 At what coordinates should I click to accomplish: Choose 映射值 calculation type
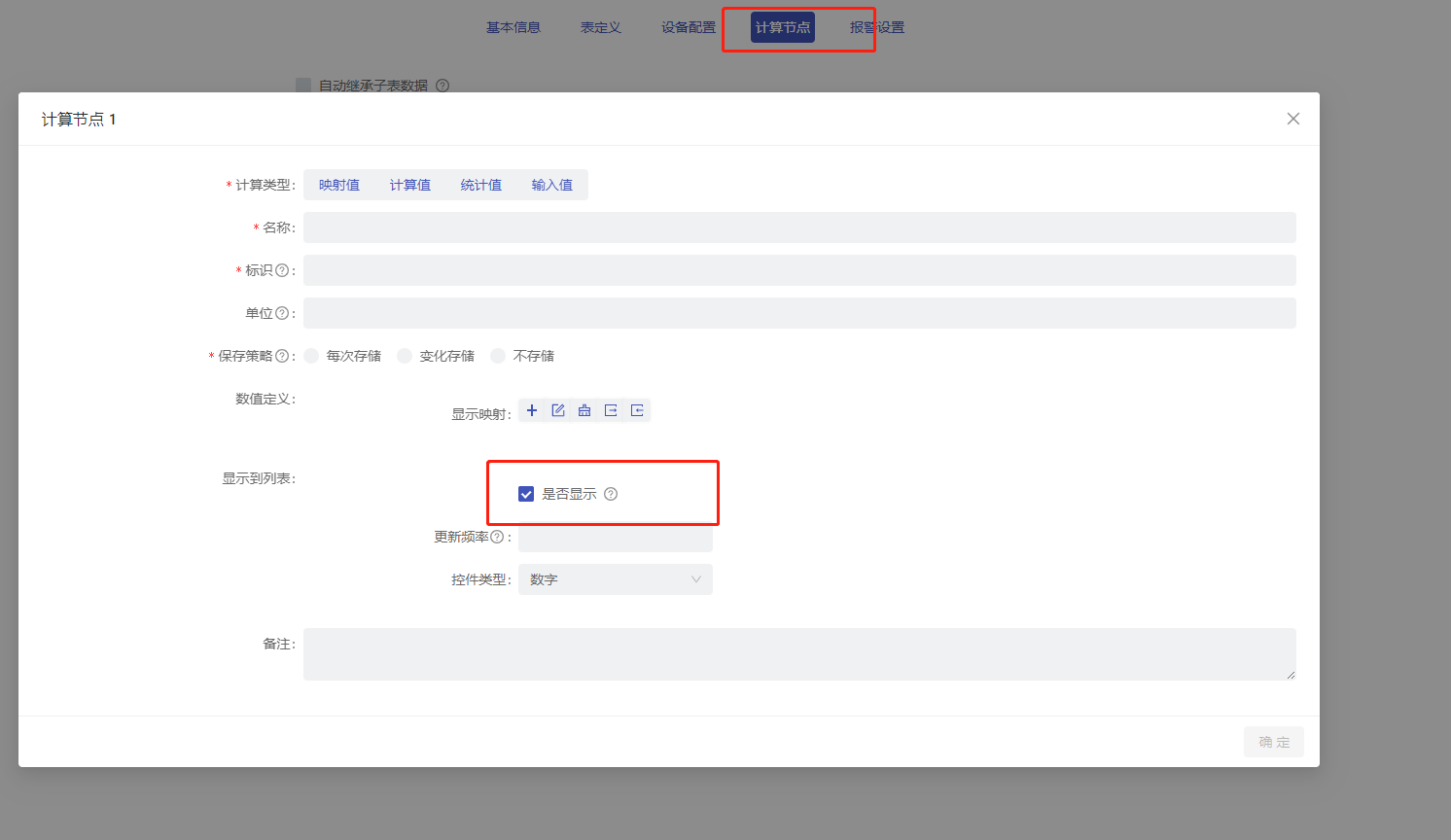pos(339,185)
